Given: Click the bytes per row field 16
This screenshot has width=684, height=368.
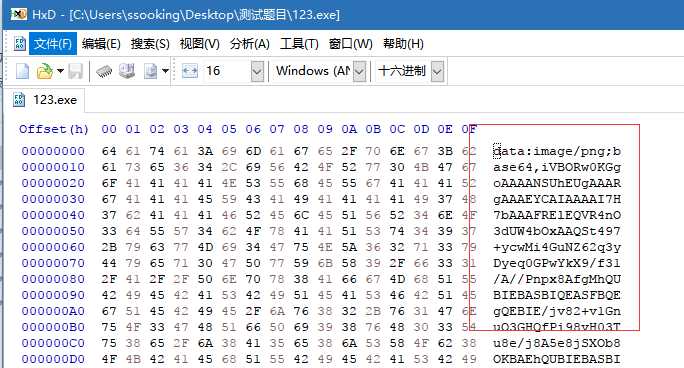Looking at the screenshot, I should (226, 71).
